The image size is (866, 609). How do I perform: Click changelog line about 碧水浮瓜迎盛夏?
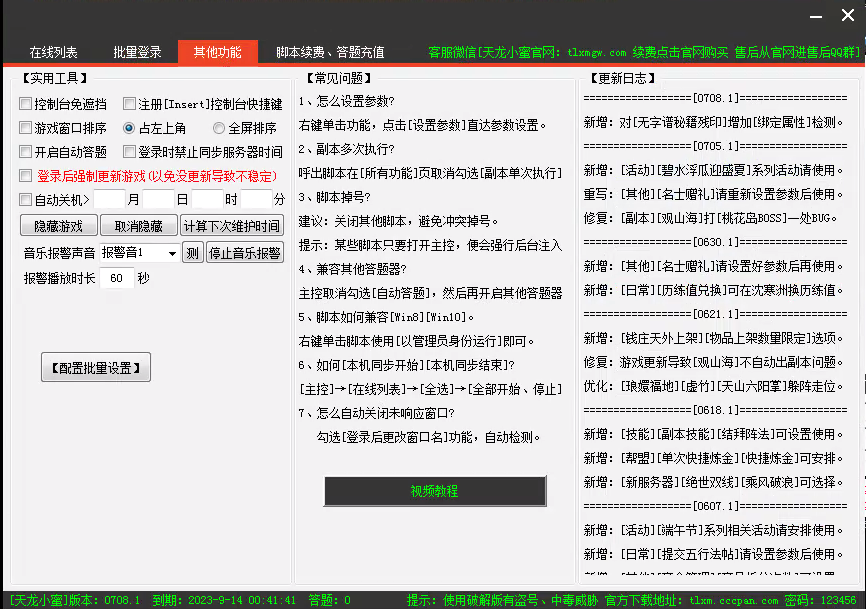[x=714, y=171]
